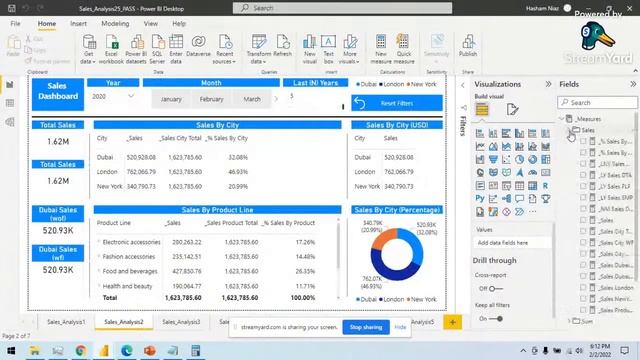Collapse the Fields pane
This screenshot has width=640, height=360.
click(633, 84)
